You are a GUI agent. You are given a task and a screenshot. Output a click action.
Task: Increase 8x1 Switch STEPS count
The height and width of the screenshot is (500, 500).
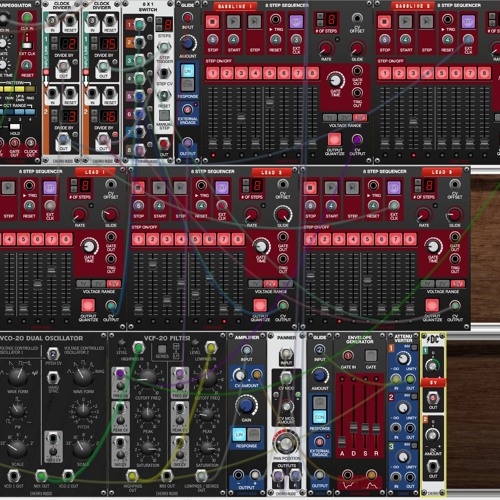pyautogui.click(x=159, y=21)
